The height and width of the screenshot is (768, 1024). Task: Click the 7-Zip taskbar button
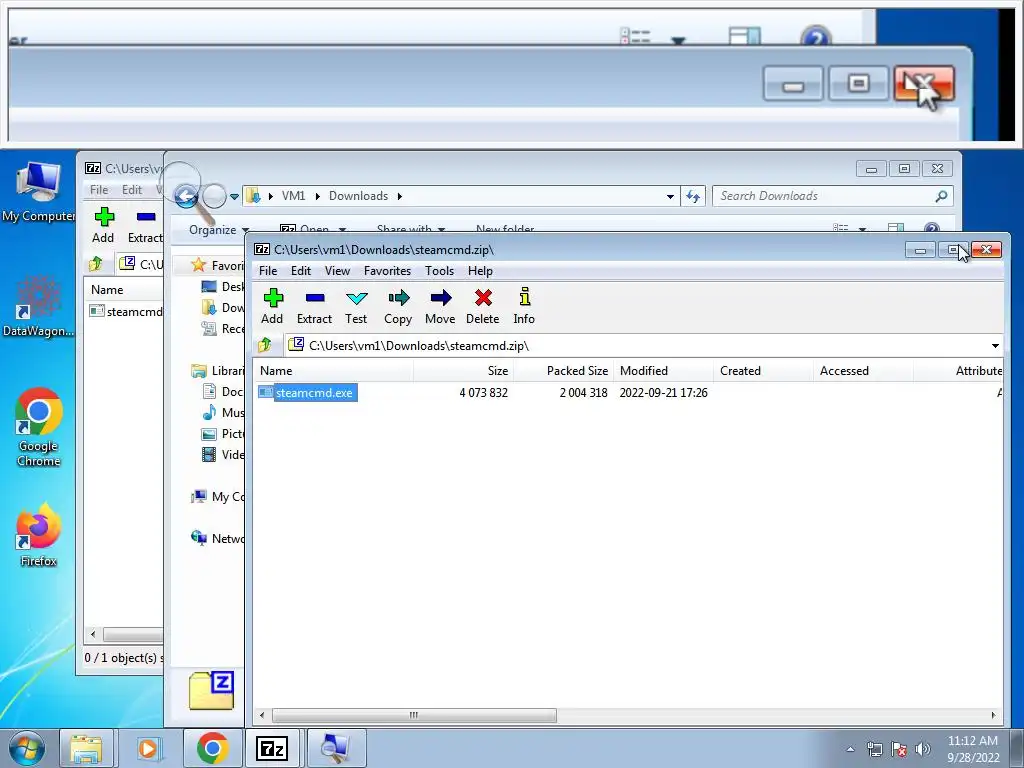[x=272, y=748]
